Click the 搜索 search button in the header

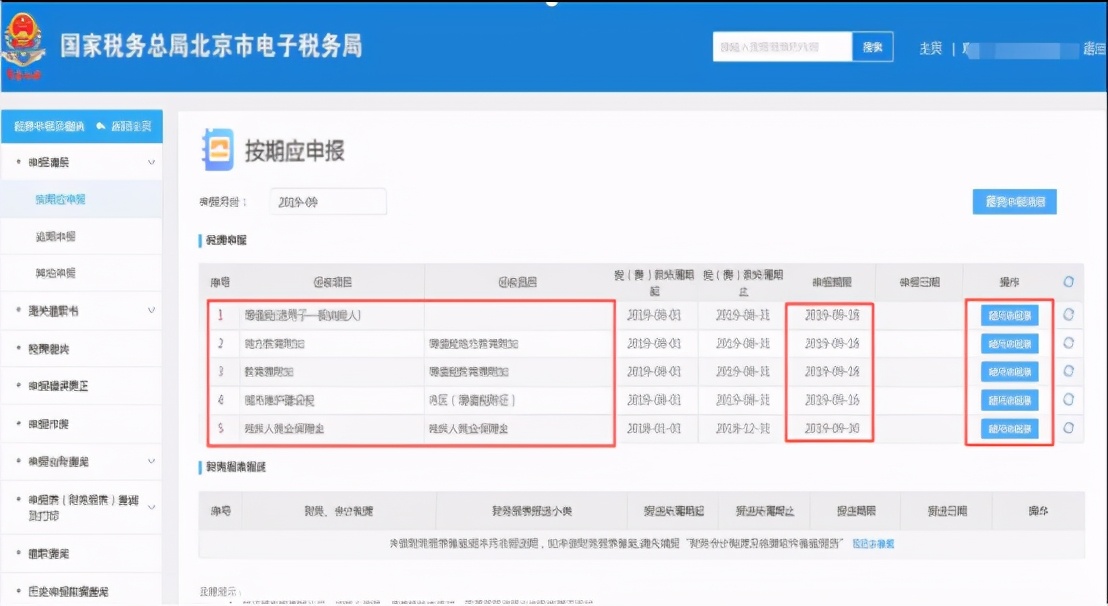click(x=873, y=47)
